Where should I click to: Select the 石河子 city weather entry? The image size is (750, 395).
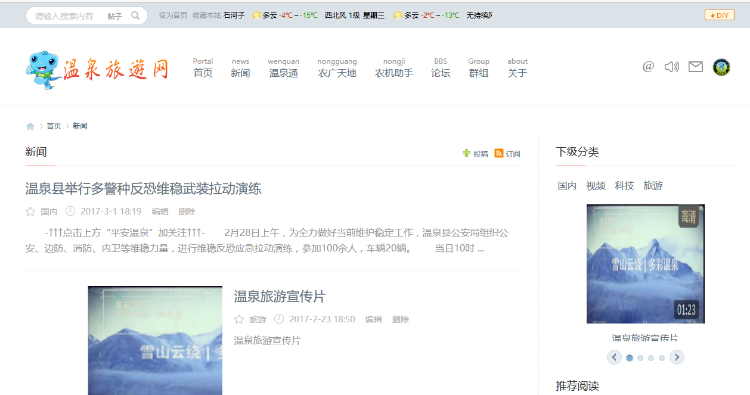234,15
